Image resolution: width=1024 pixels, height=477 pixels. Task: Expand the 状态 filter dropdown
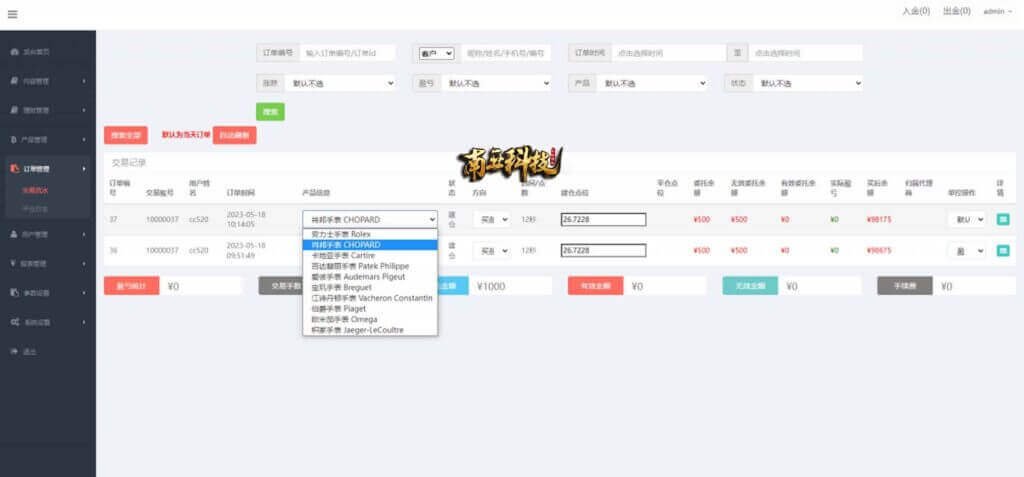pos(807,83)
